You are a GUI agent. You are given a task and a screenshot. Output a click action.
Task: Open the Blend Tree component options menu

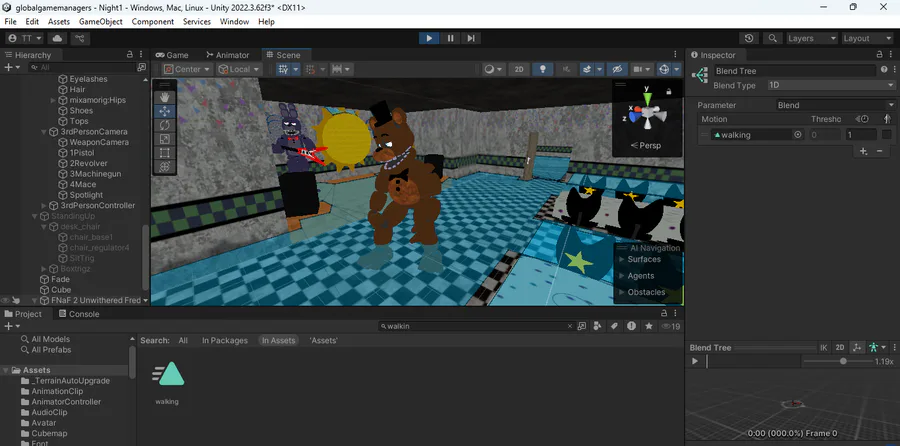point(893,69)
